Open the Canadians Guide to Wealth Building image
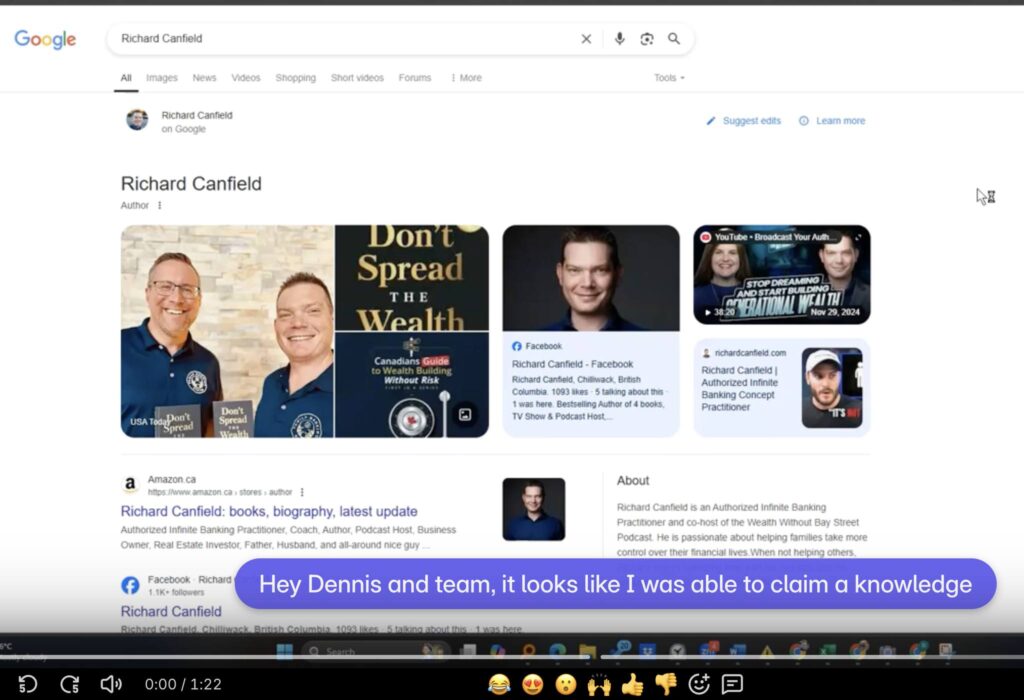1024x700 pixels. click(412, 385)
